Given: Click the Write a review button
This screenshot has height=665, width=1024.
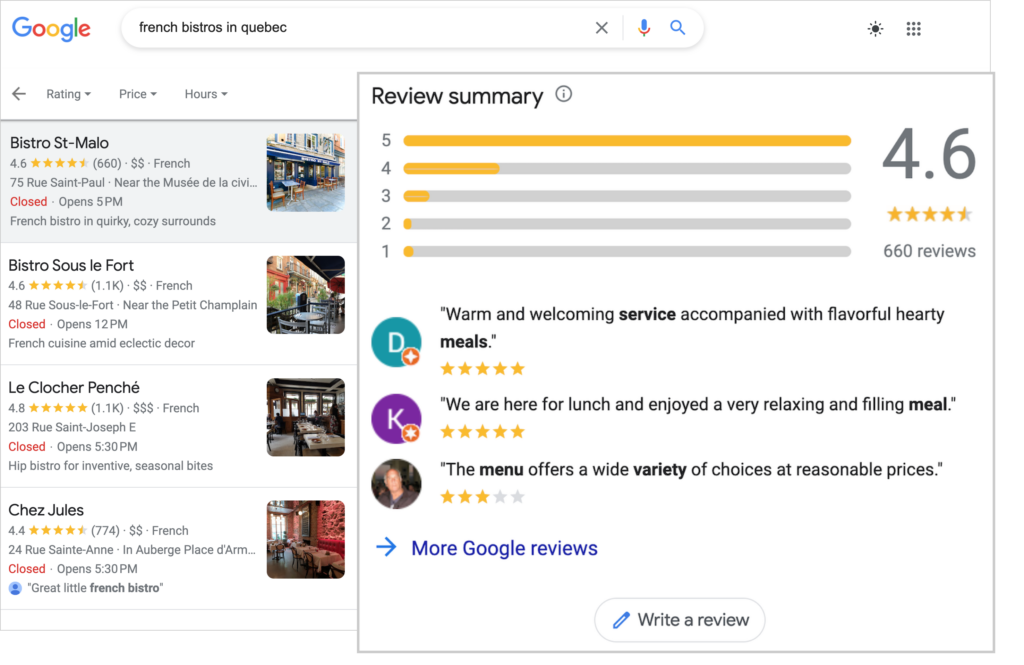Looking at the screenshot, I should (679, 620).
